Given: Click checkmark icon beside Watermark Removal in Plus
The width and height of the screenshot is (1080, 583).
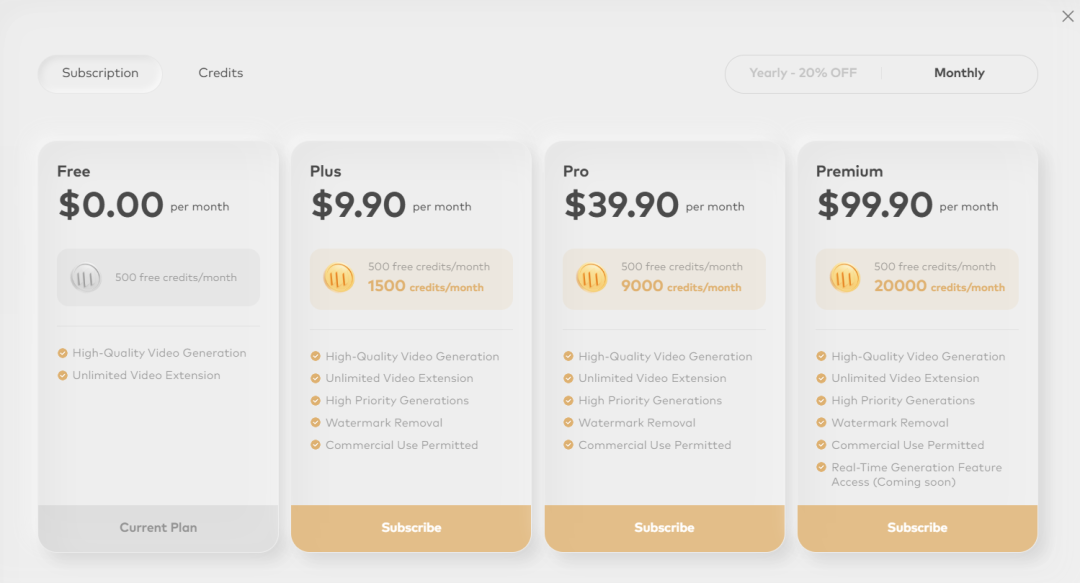Looking at the screenshot, I should coord(315,422).
